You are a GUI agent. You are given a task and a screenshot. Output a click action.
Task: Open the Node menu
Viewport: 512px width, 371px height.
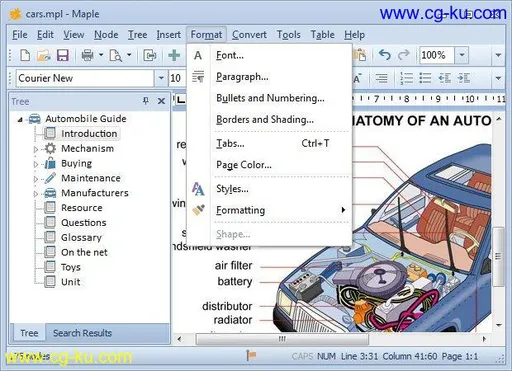coord(106,35)
